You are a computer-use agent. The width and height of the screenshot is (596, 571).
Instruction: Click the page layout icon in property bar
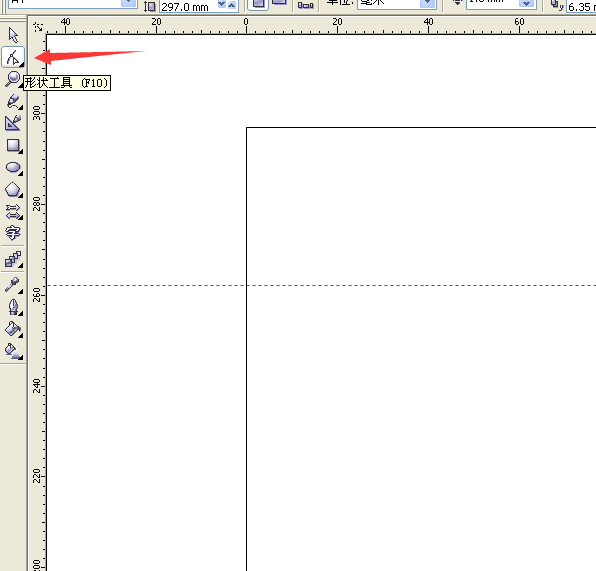pyautogui.click(x=306, y=5)
